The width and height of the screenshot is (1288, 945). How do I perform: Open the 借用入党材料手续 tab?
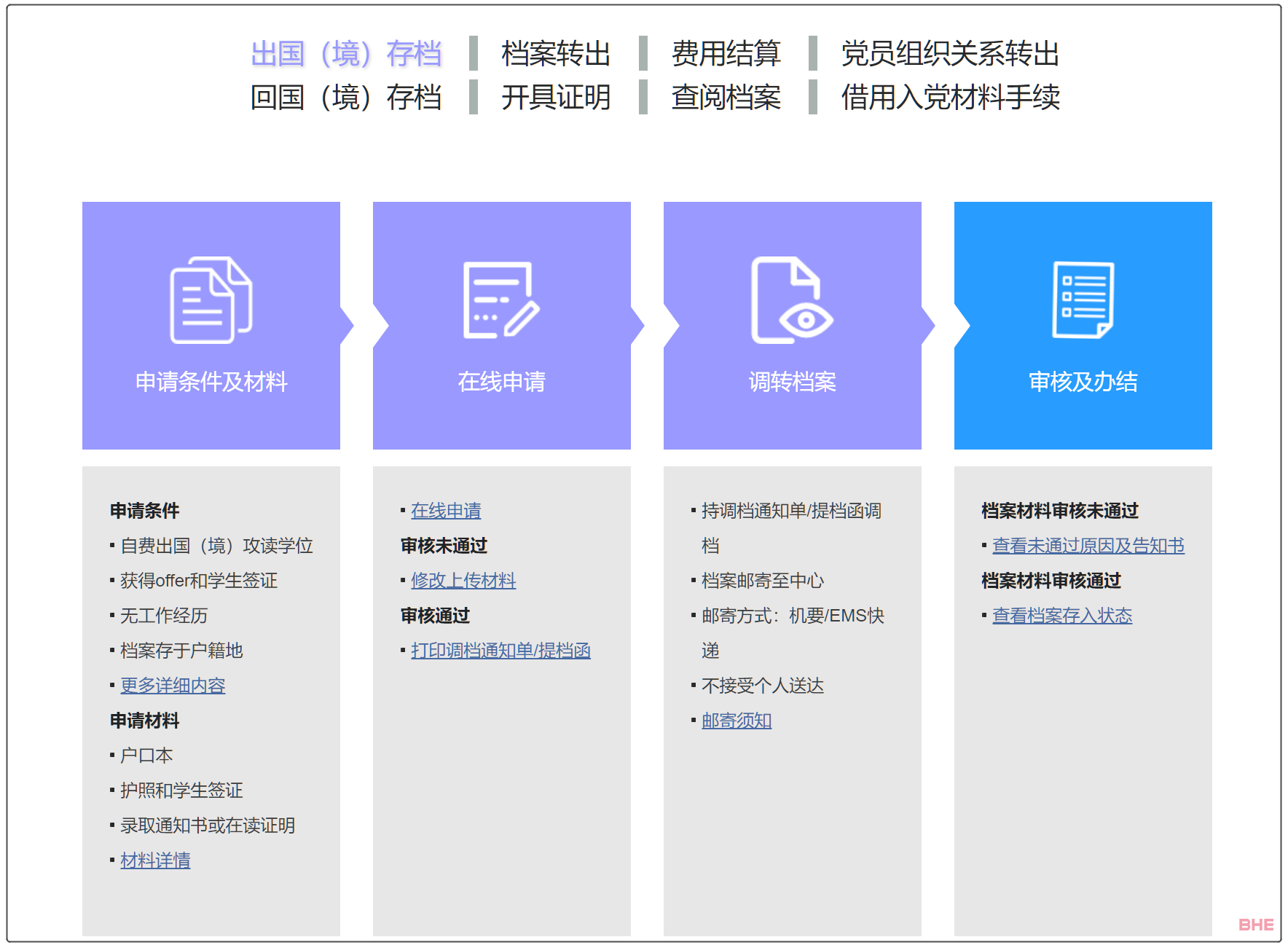point(950,98)
